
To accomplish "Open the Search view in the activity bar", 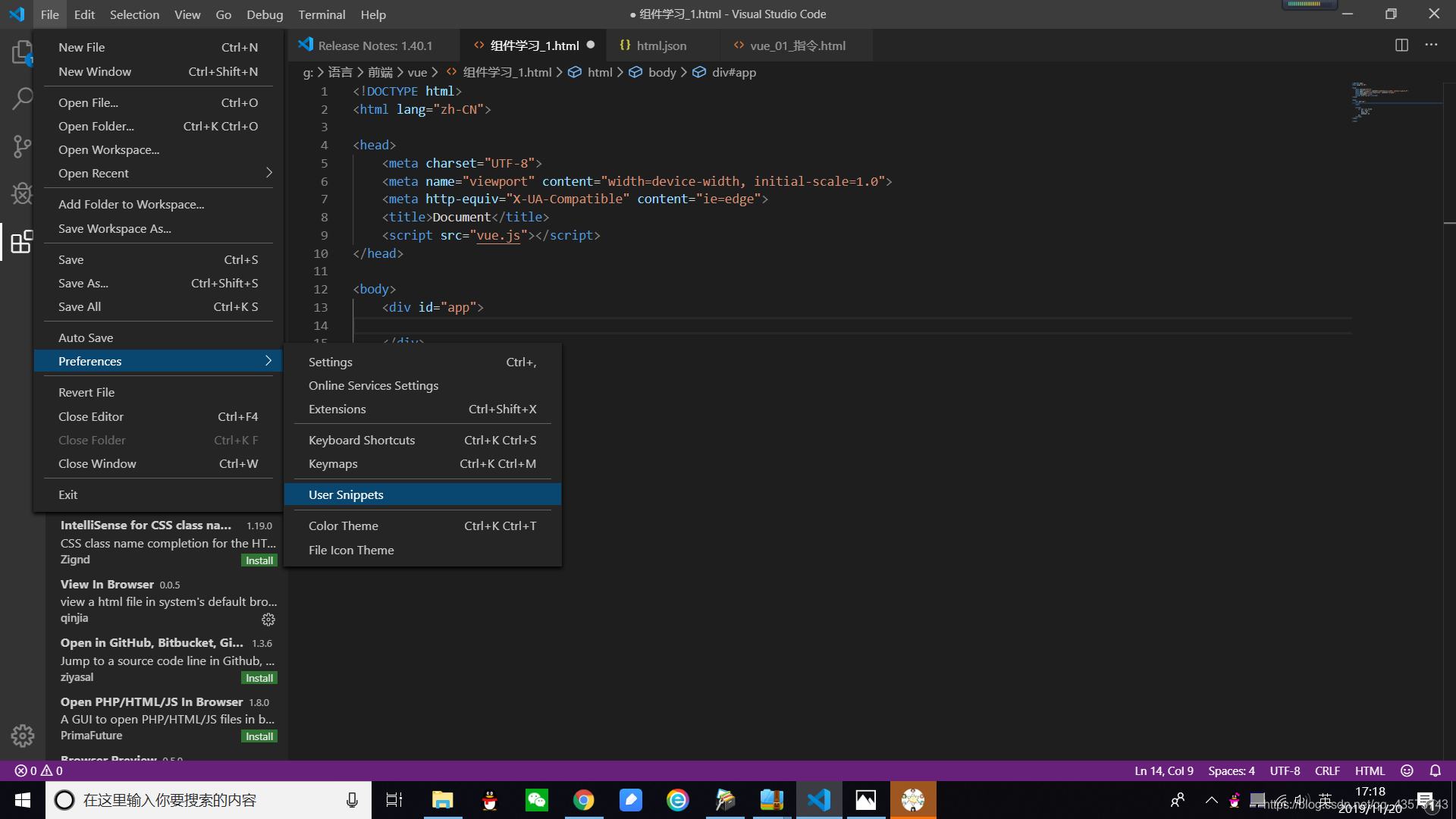I will click(x=22, y=99).
